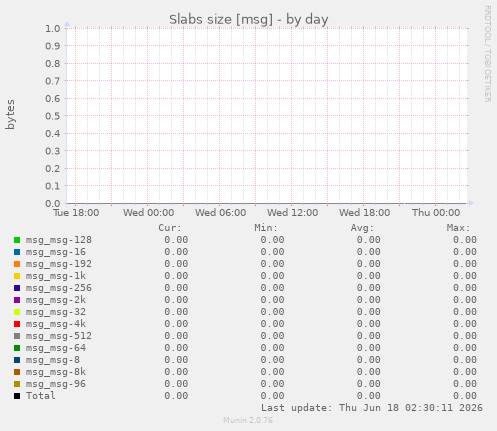The image size is (497, 431).
Task: Click the Max value for Total row
Action: tap(465, 396)
